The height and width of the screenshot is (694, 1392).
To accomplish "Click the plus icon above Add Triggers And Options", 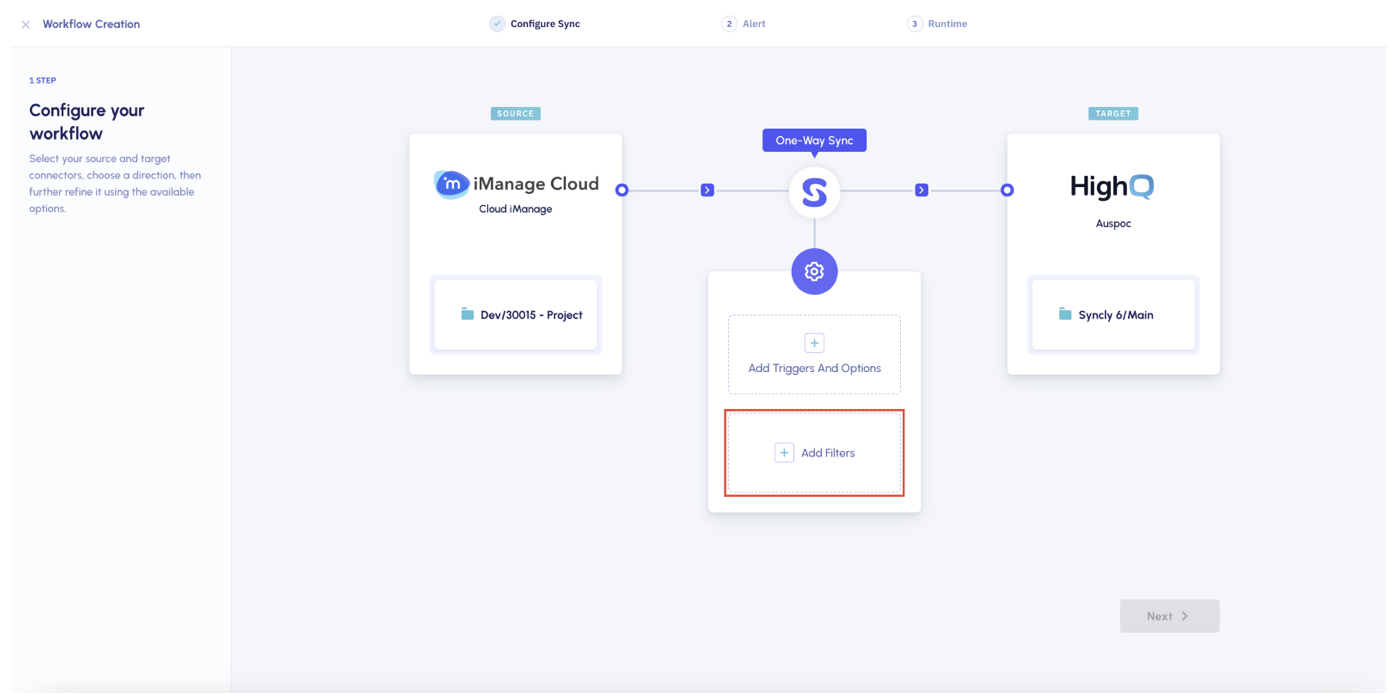I will click(x=814, y=343).
